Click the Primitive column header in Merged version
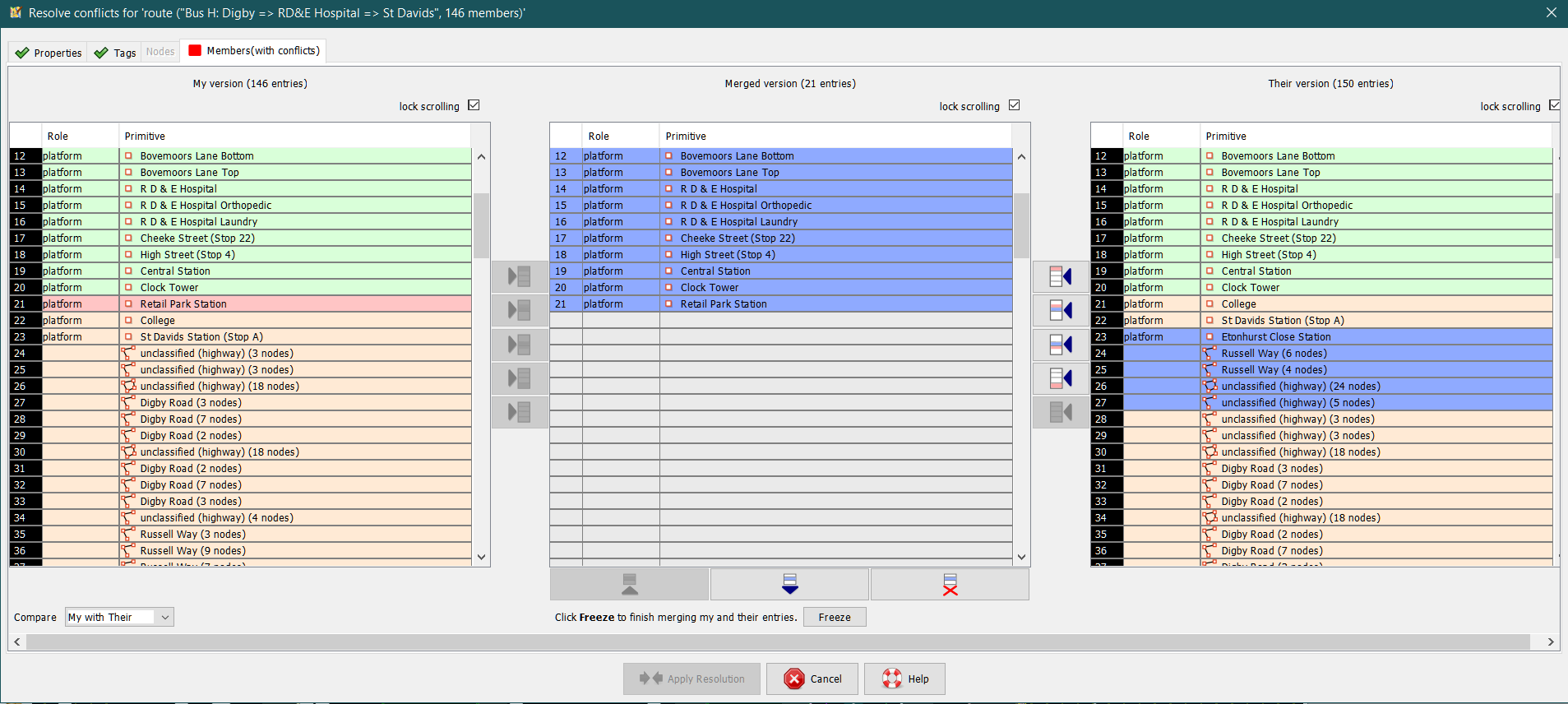Viewport: 1568px width, 704px height. click(x=835, y=136)
